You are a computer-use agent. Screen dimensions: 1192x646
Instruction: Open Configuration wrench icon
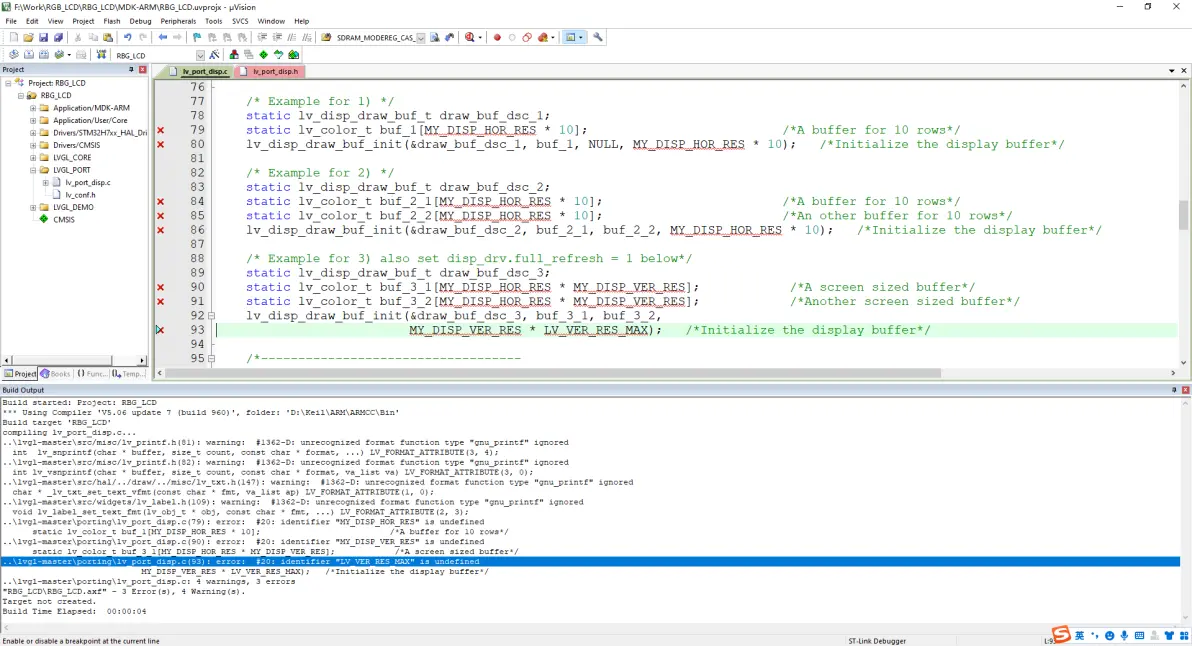pyautogui.click(x=598, y=38)
